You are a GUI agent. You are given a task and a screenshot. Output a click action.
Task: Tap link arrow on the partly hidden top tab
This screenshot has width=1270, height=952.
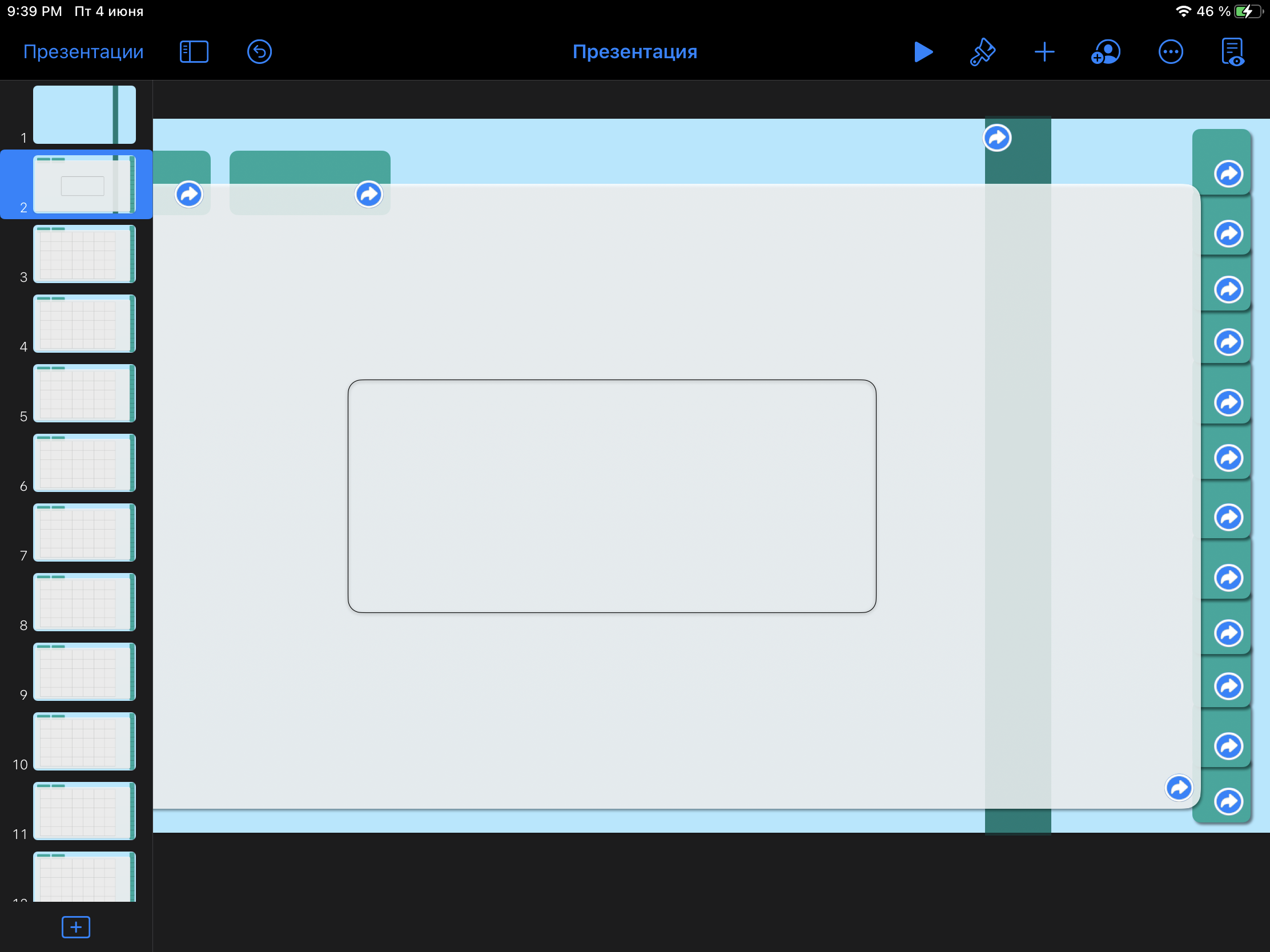tap(189, 194)
